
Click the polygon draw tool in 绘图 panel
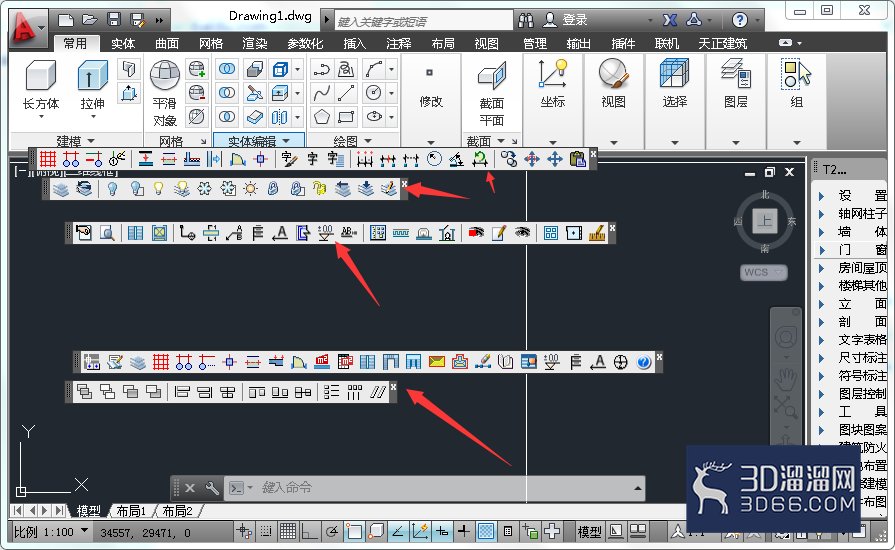(322, 116)
